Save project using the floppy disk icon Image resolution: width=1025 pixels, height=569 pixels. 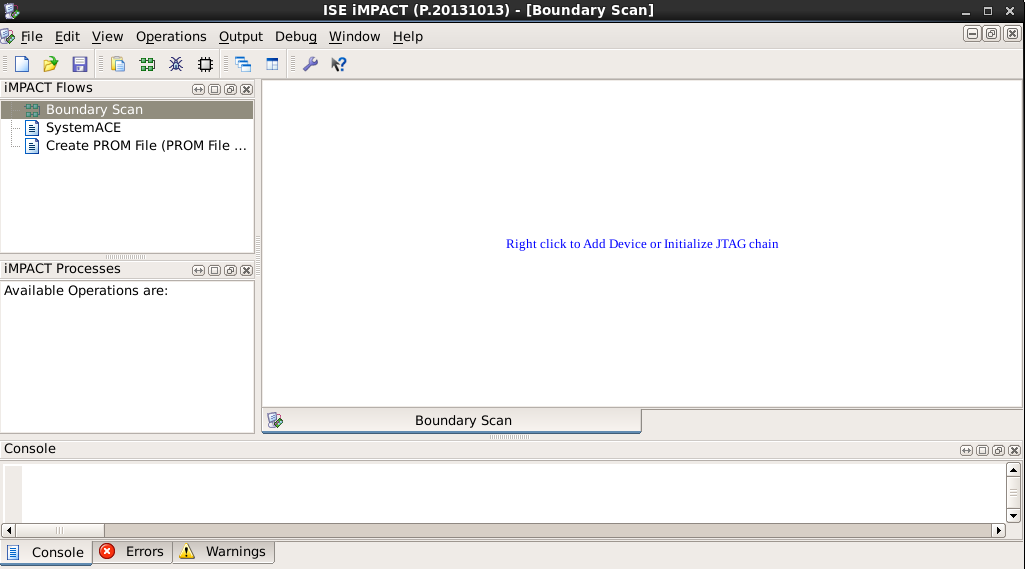point(80,64)
